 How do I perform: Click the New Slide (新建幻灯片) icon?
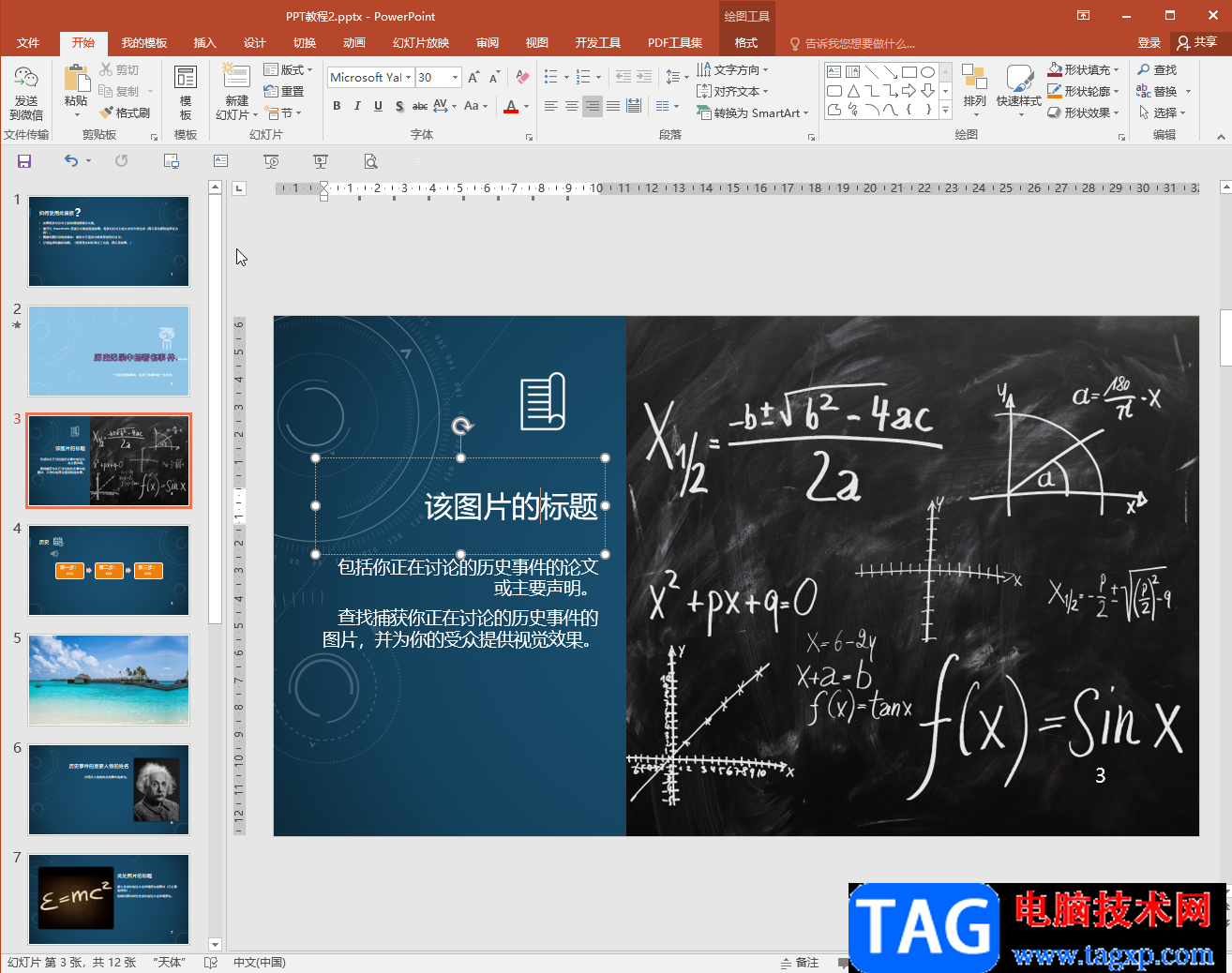click(x=236, y=77)
